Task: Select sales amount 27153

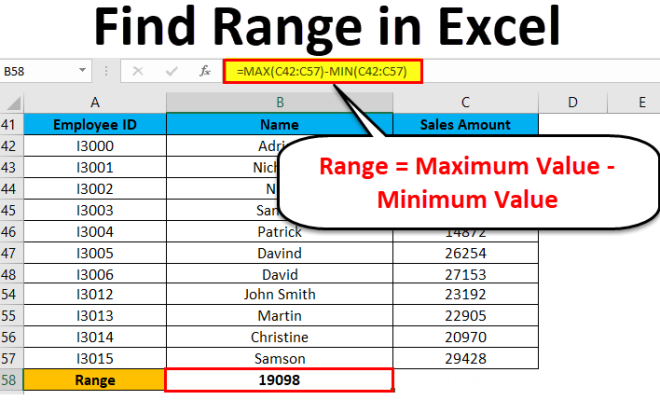Action: click(466, 274)
